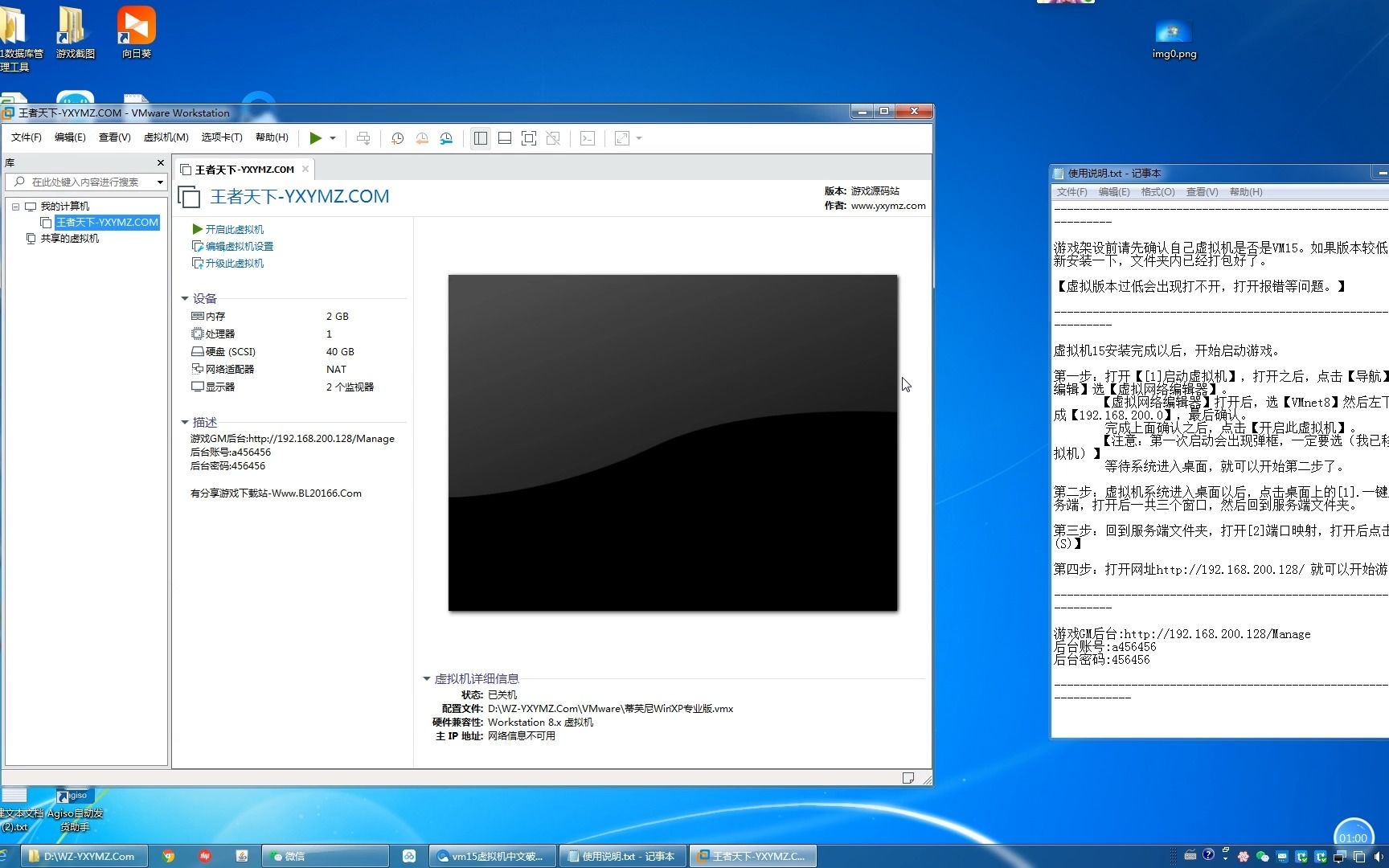Open 格式(O) menu in Notepad

(1158, 192)
